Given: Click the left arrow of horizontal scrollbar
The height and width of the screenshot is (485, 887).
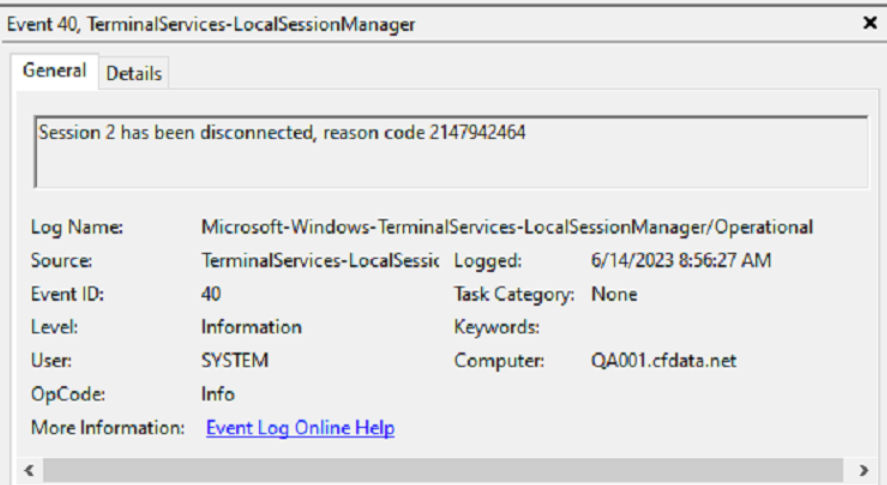Looking at the screenshot, I should click(29, 470).
